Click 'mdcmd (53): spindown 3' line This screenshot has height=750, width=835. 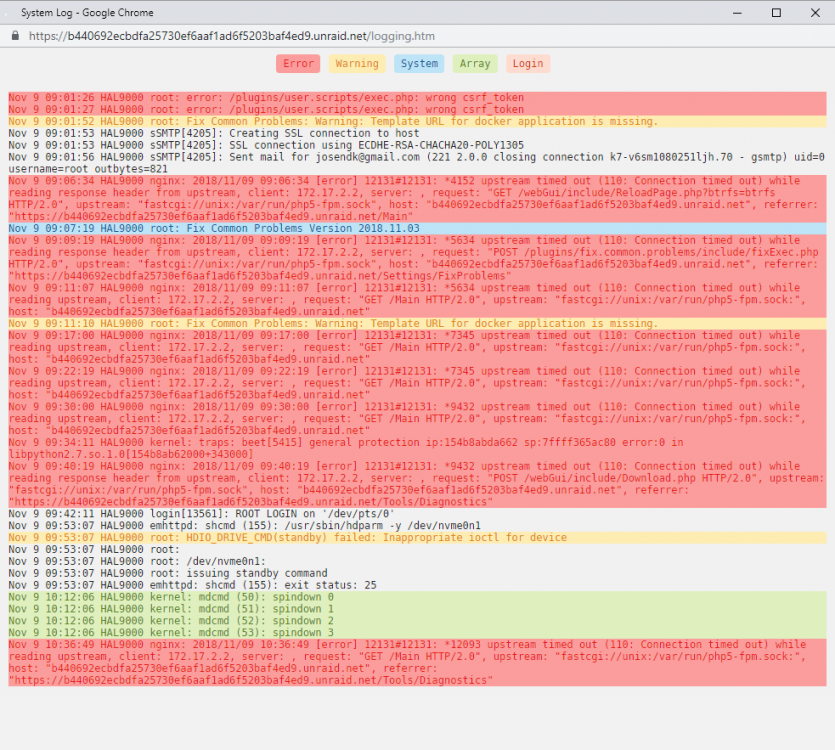[417, 632]
